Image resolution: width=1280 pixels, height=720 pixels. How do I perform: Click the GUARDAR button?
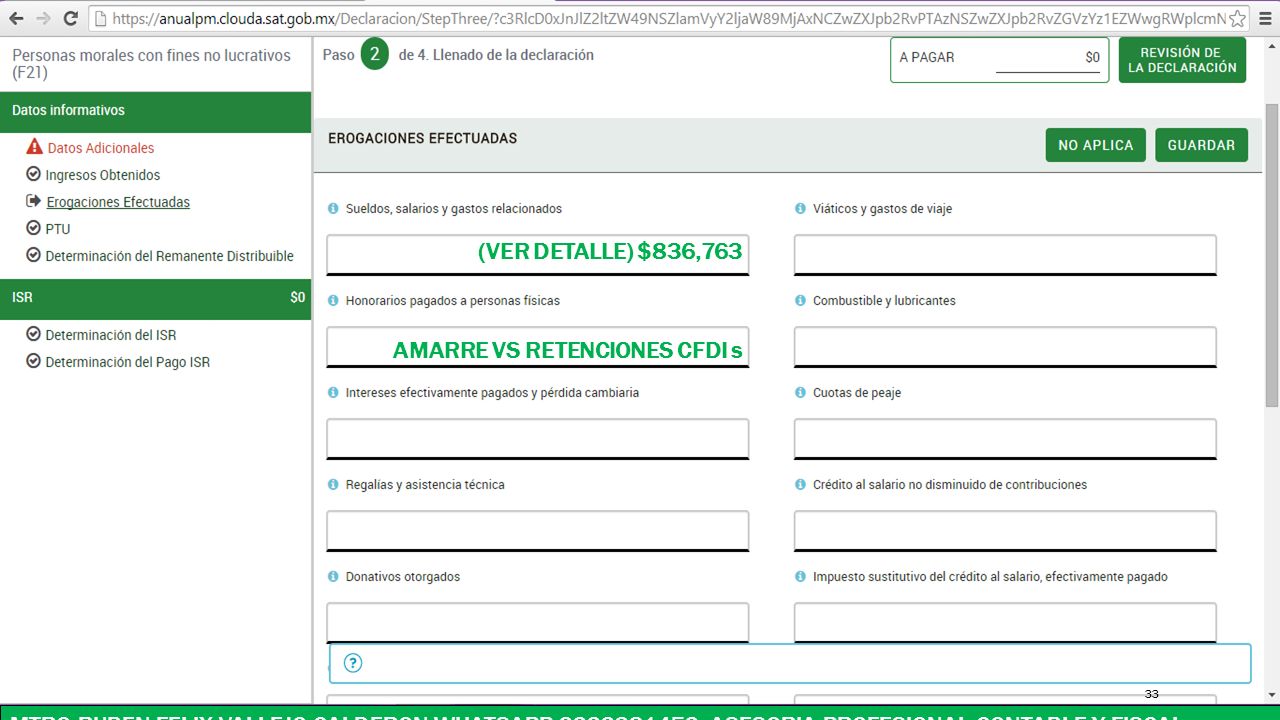click(x=1201, y=145)
